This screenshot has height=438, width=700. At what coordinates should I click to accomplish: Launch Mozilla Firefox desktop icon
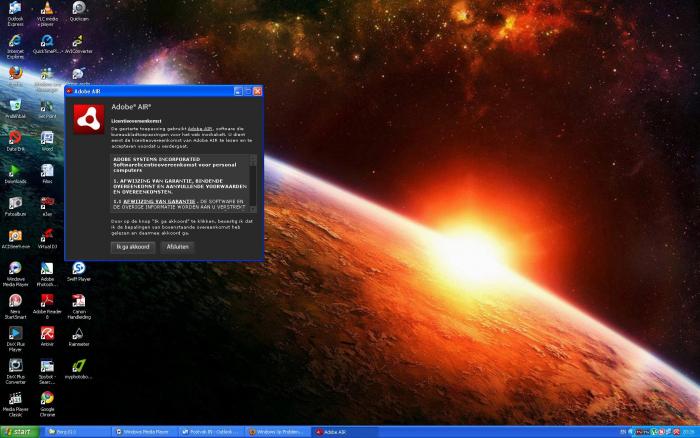(15, 76)
